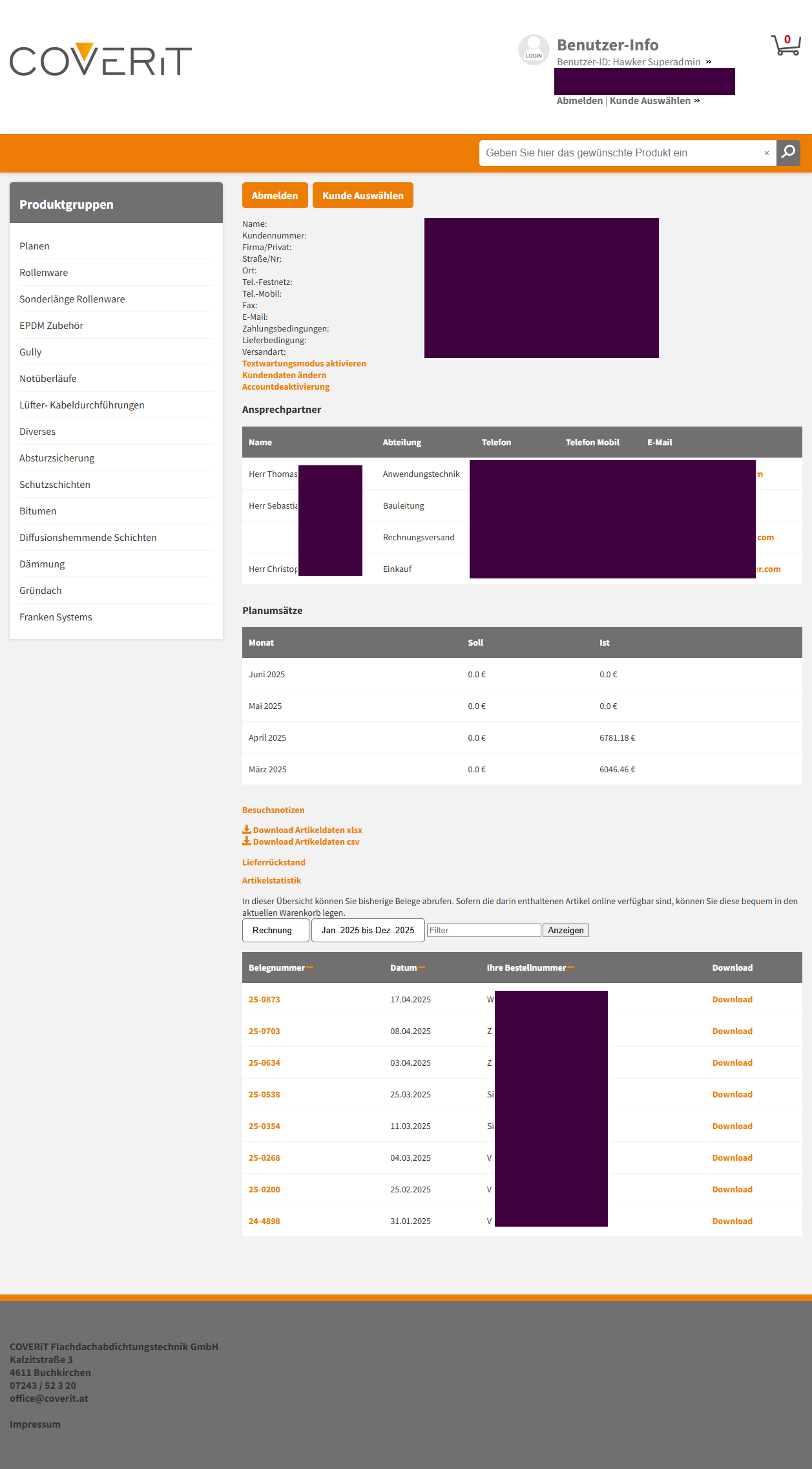Go to the Gründach category
This screenshot has height=1469, width=812.
(41, 591)
